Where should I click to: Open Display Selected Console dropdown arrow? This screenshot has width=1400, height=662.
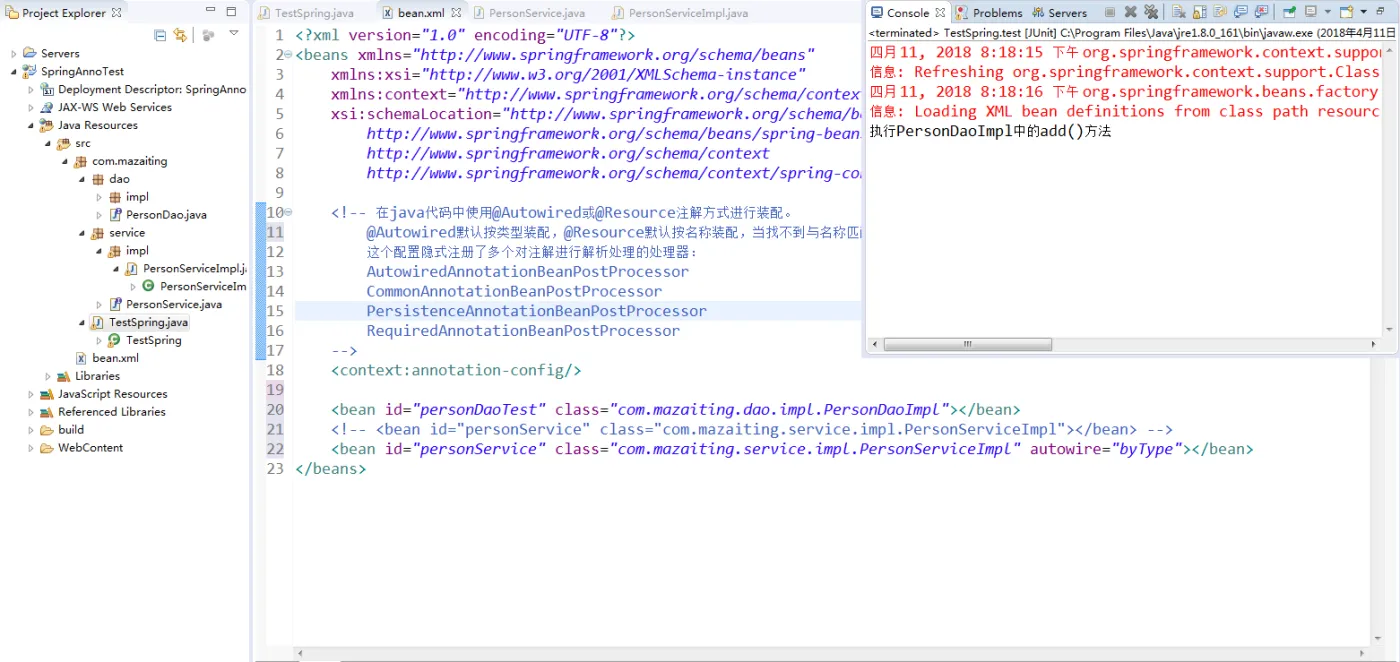(1327, 12)
